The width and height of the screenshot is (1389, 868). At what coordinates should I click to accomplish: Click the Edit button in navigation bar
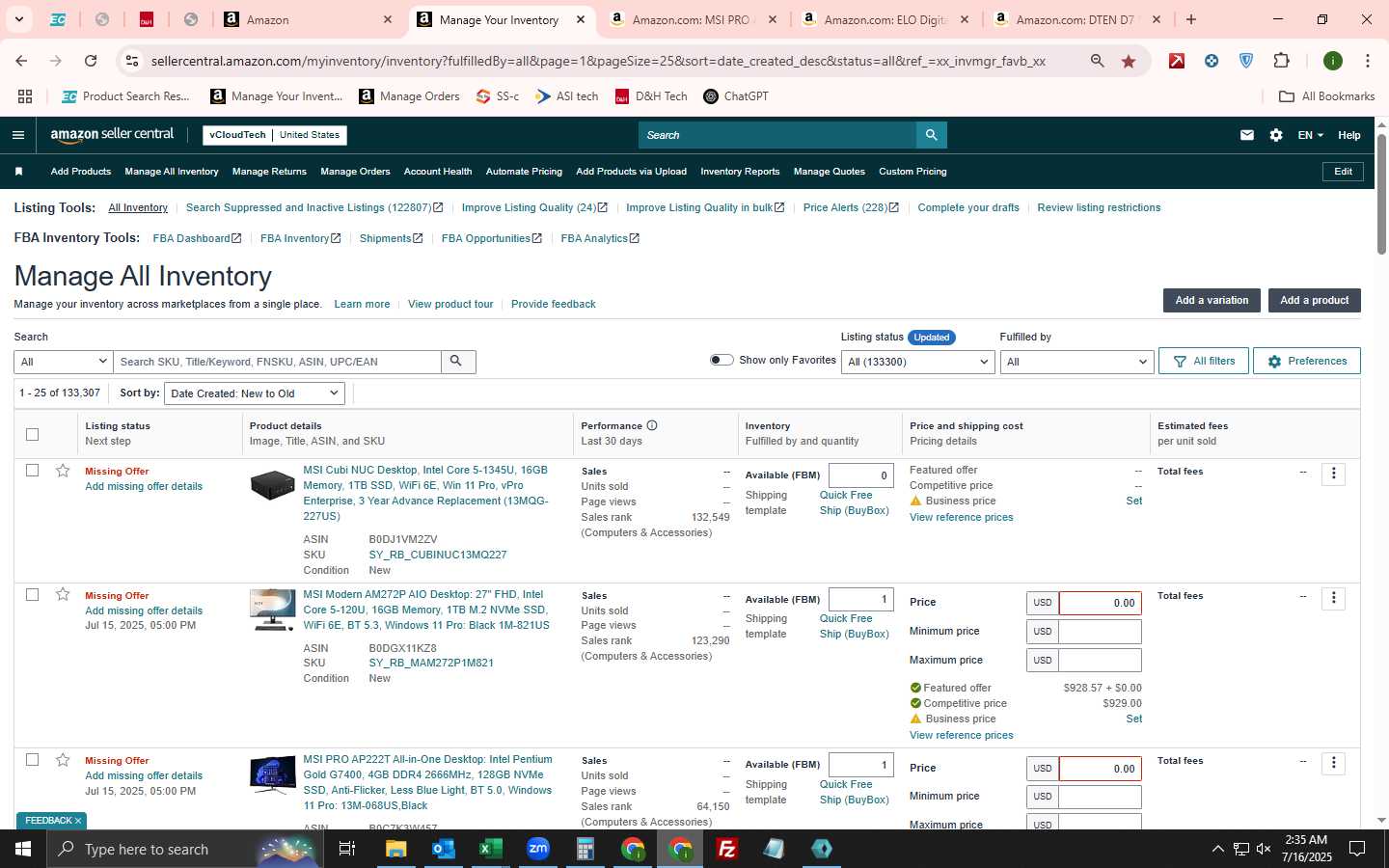pyautogui.click(x=1343, y=172)
